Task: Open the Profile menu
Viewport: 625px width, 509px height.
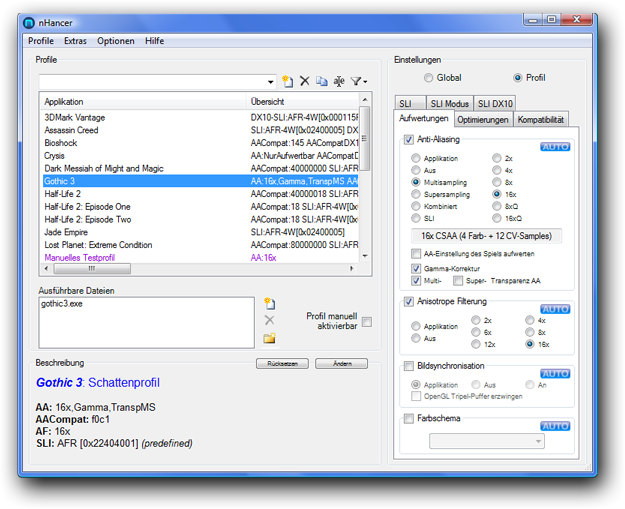Action: click(x=41, y=41)
